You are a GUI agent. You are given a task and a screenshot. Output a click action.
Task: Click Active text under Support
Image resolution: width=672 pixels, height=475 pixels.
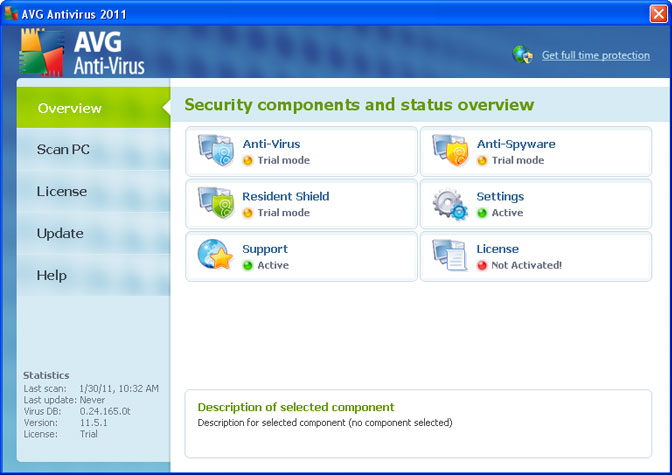(273, 265)
